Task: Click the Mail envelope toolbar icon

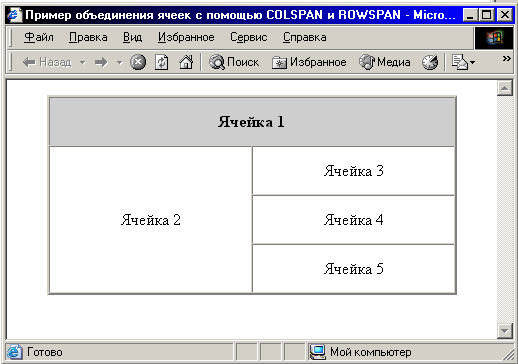Action: (x=459, y=62)
